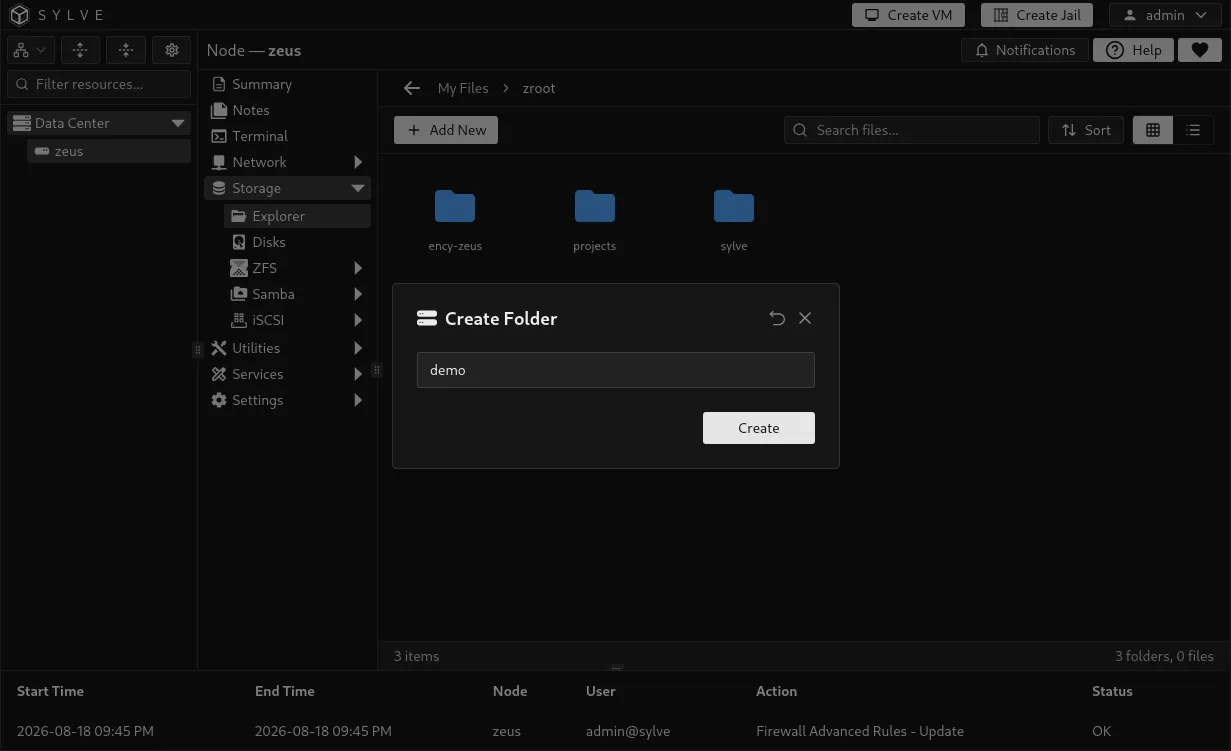Viewport: 1231px width, 751px height.
Task: Click Create in the dialog
Action: (x=759, y=428)
